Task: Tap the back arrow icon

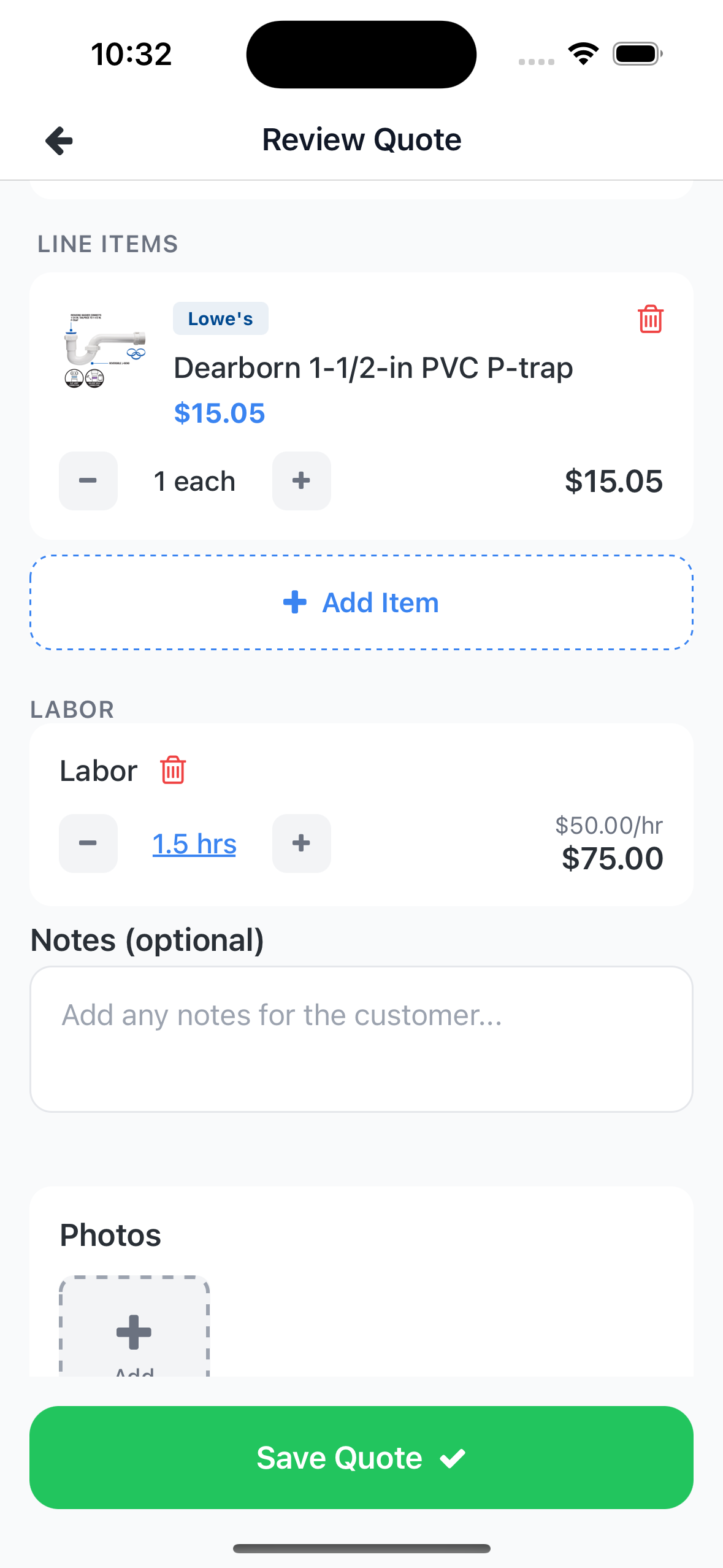Action: [x=59, y=140]
